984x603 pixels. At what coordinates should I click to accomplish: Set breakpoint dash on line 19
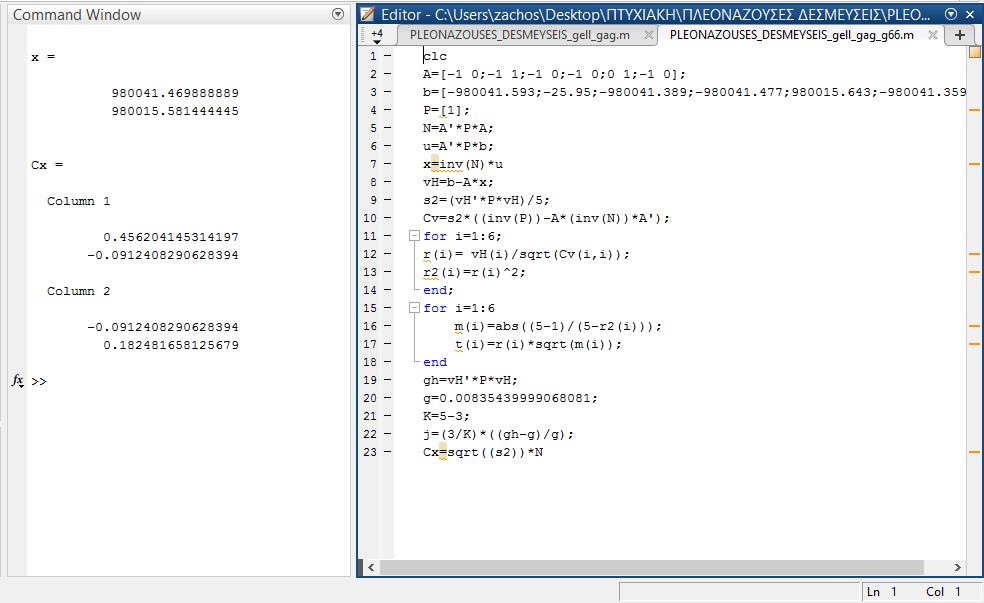click(x=387, y=380)
